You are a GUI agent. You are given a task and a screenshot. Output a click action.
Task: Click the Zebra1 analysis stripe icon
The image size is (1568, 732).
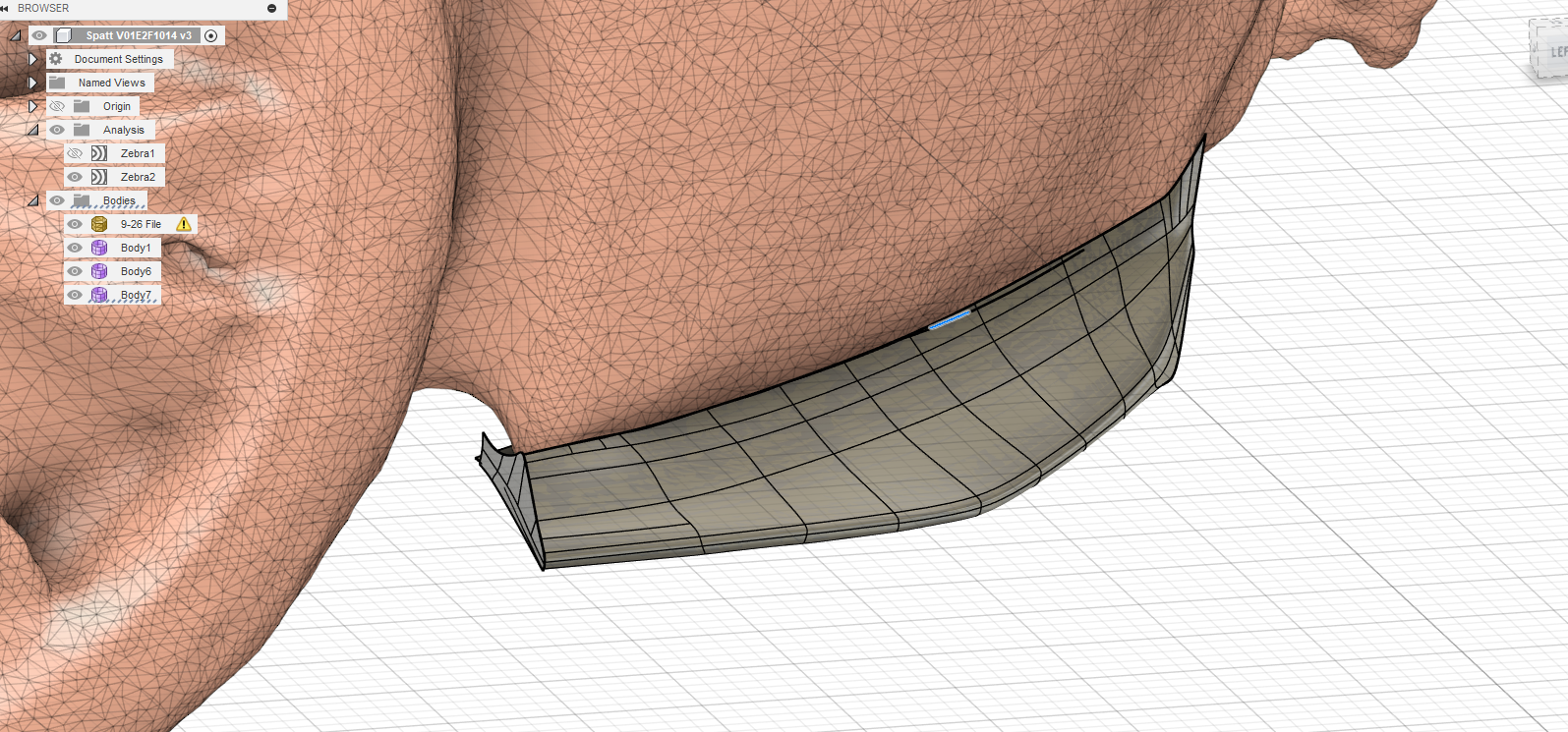click(x=99, y=153)
